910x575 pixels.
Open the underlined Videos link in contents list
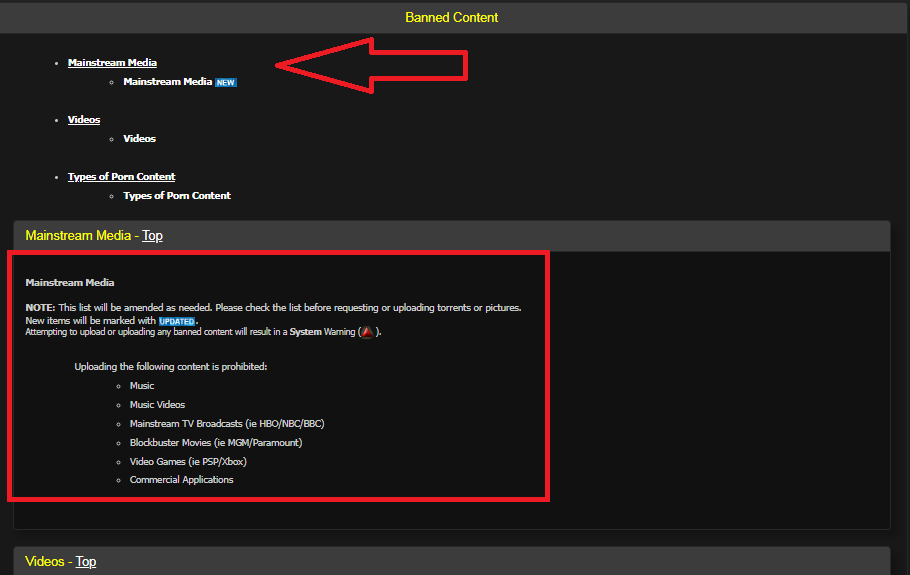(84, 120)
